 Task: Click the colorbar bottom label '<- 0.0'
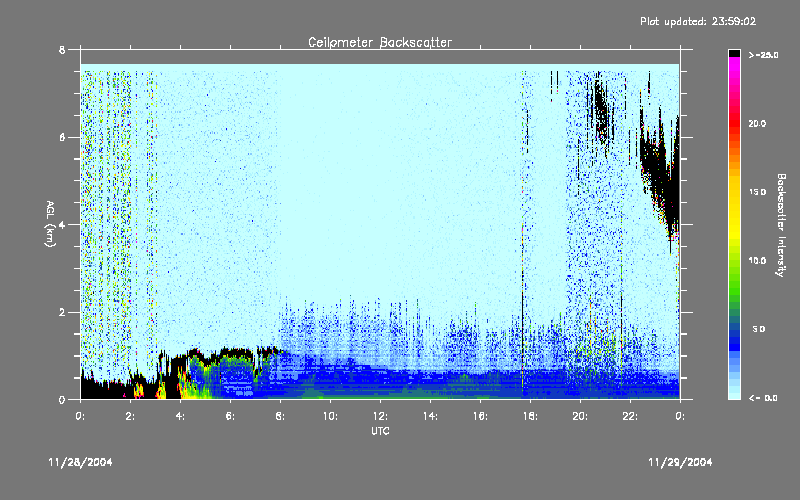point(763,398)
